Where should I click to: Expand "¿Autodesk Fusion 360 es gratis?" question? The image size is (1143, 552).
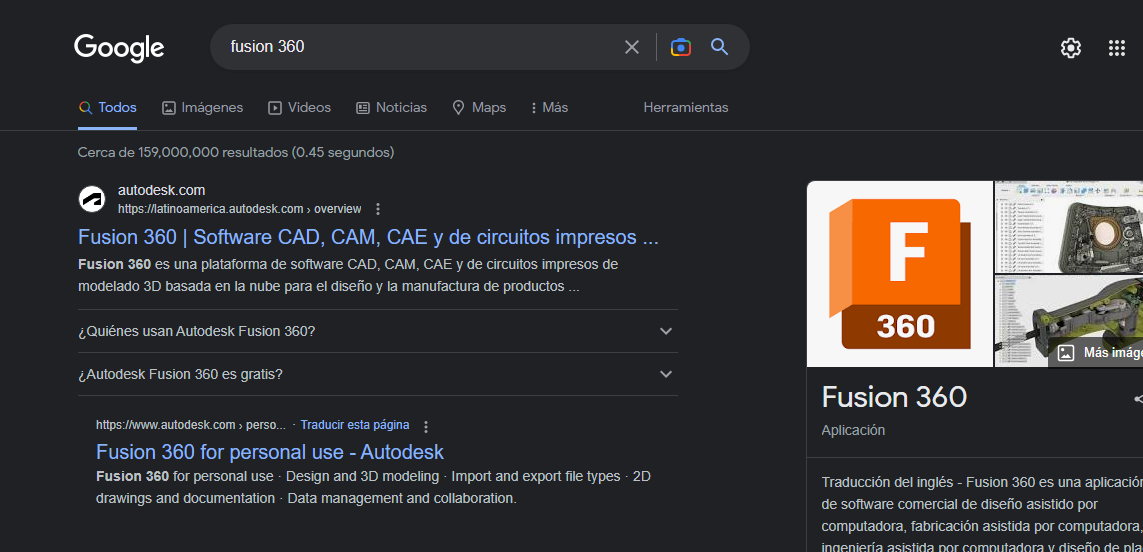(x=666, y=374)
